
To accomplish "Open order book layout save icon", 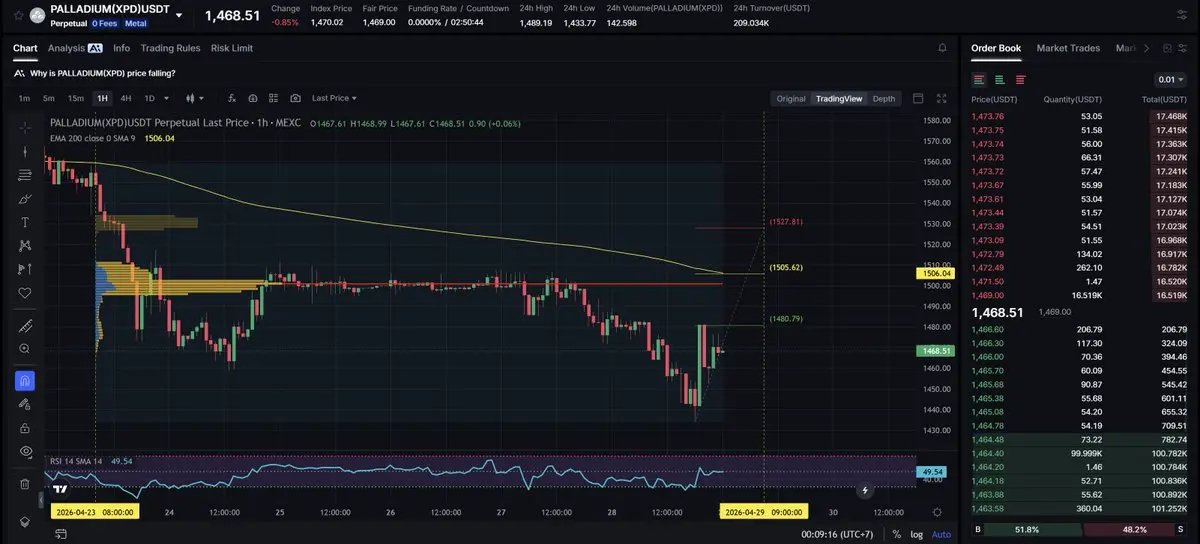I will 1165,48.
